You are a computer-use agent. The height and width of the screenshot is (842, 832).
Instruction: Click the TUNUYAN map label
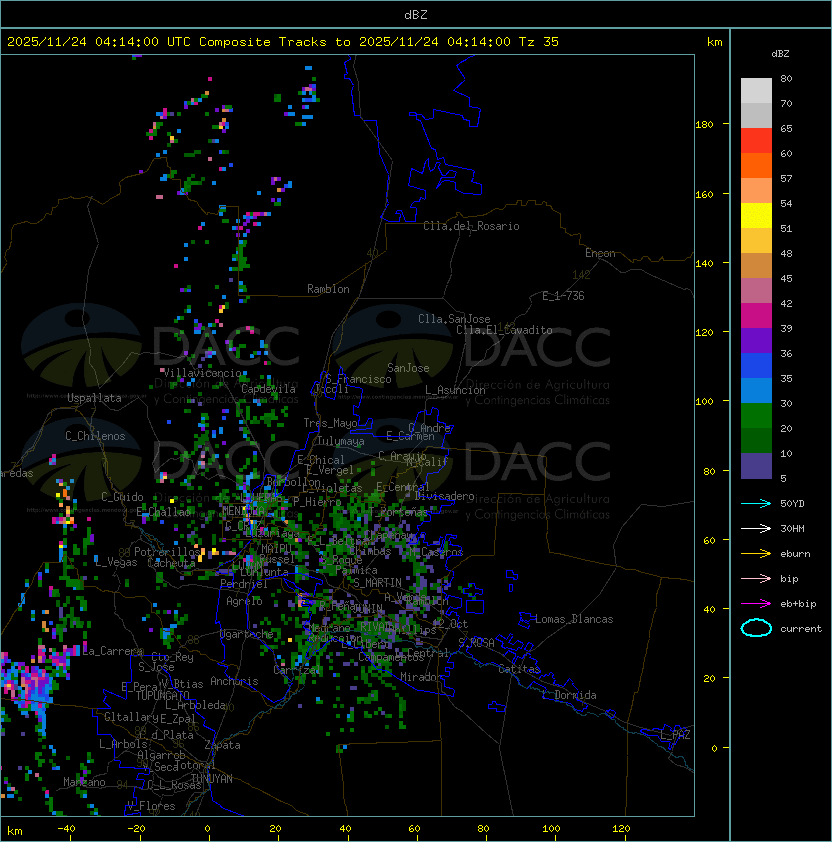tap(212, 779)
